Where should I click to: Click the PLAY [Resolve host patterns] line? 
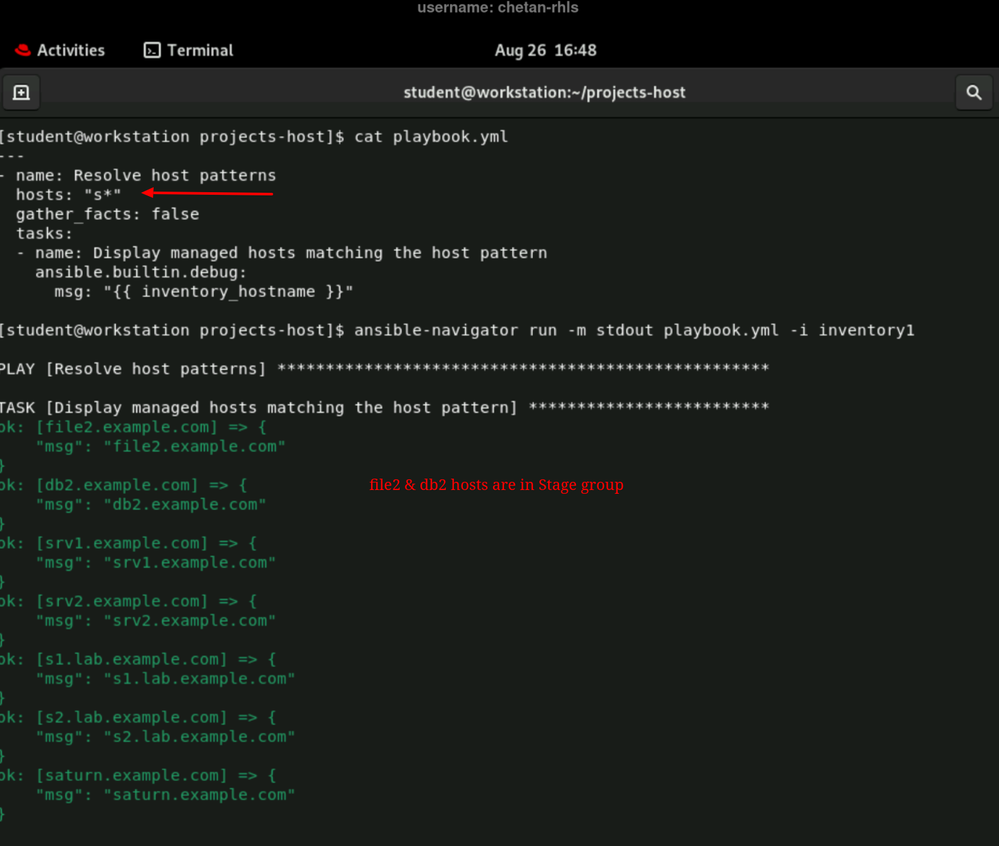point(135,369)
